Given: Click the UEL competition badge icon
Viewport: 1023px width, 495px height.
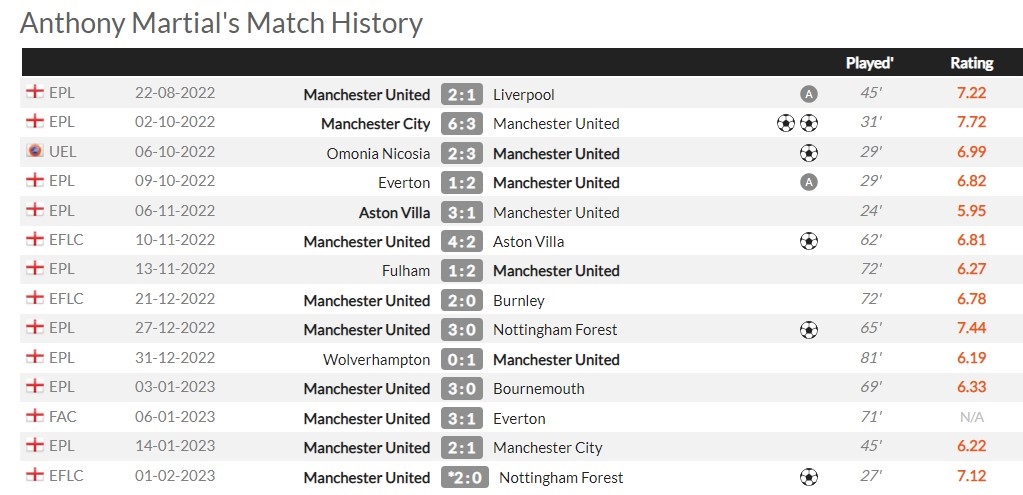Looking at the screenshot, I should [35, 152].
